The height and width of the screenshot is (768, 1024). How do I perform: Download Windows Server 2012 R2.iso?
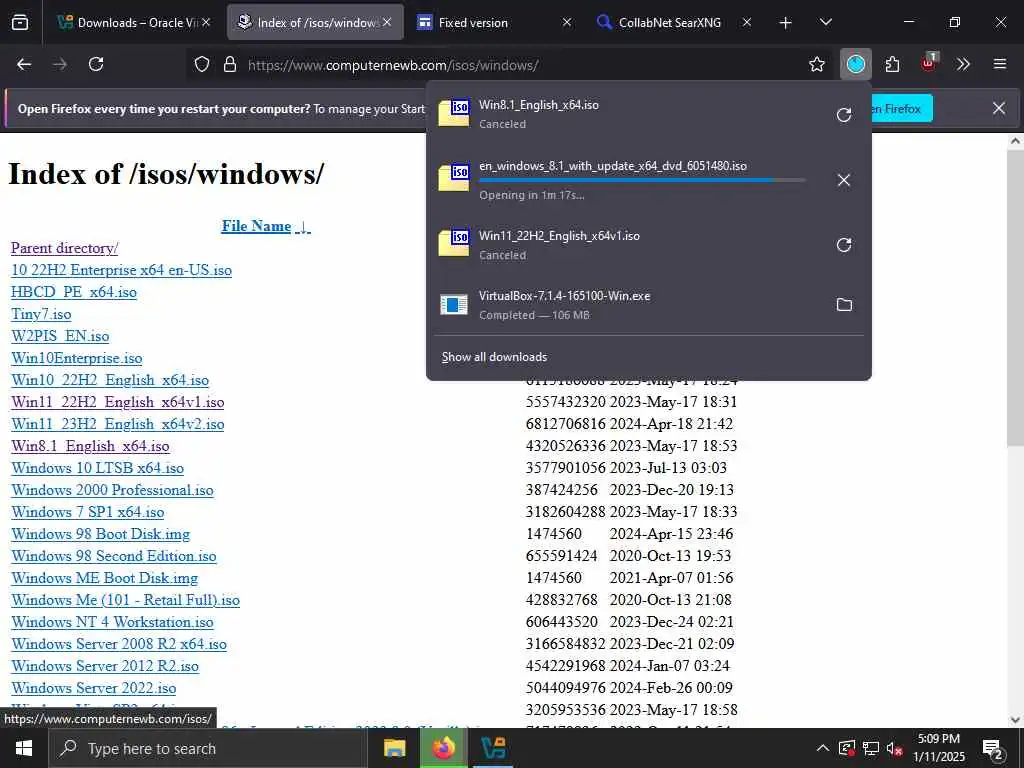[105, 666]
